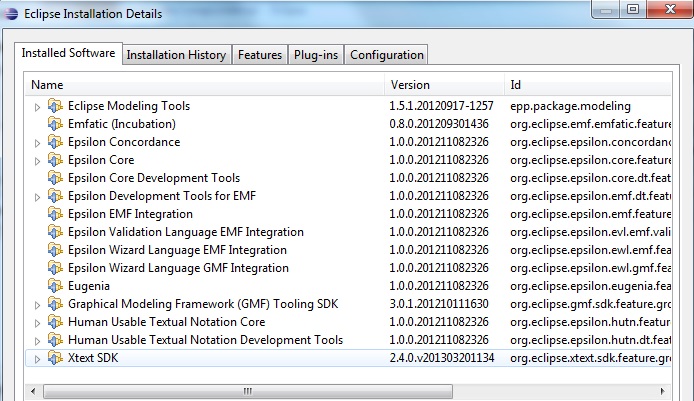Select the Epsilon Core Development Tools entry
694x401 pixels.
click(154, 178)
